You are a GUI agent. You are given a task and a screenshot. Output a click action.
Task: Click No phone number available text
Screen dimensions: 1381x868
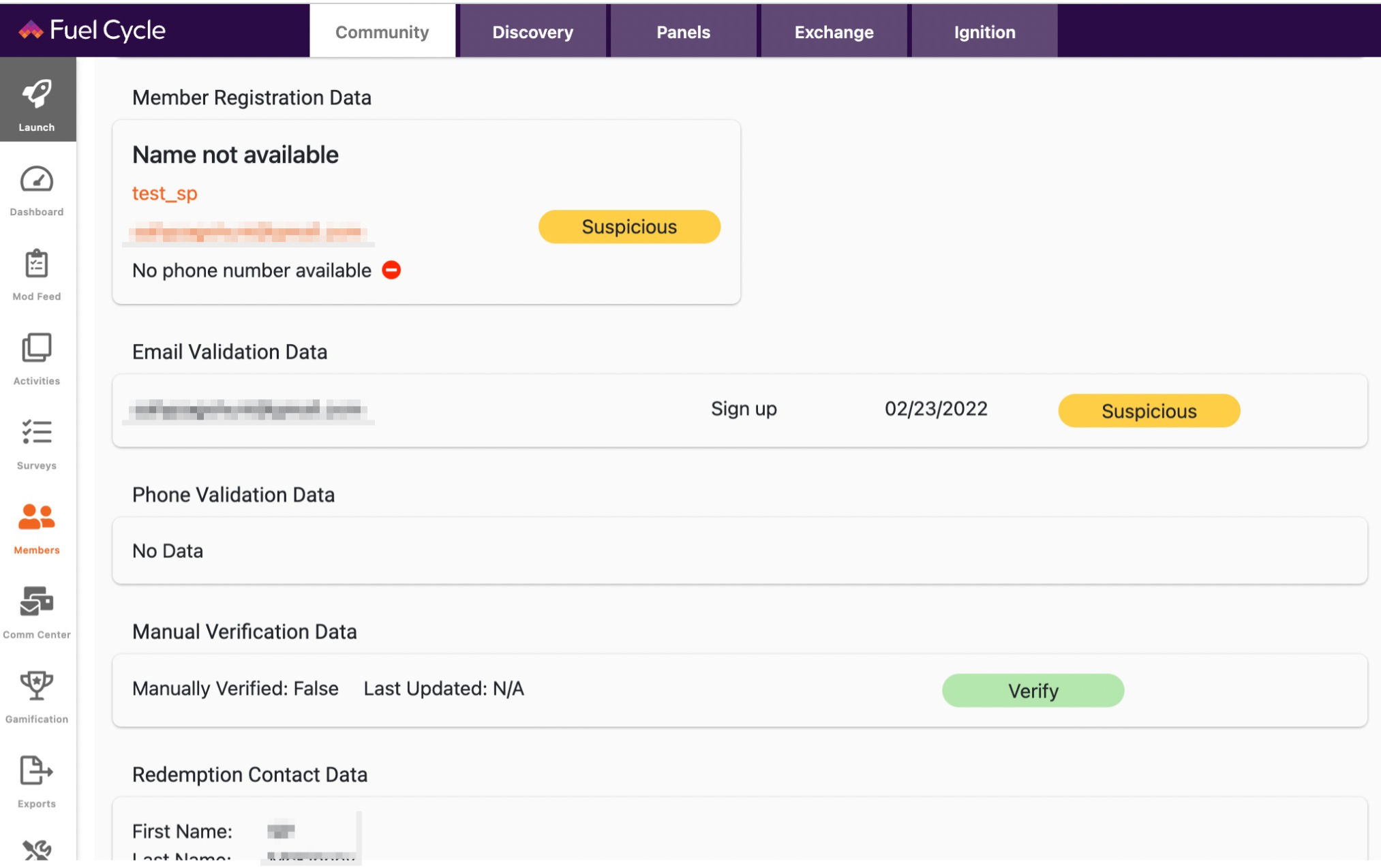252,270
